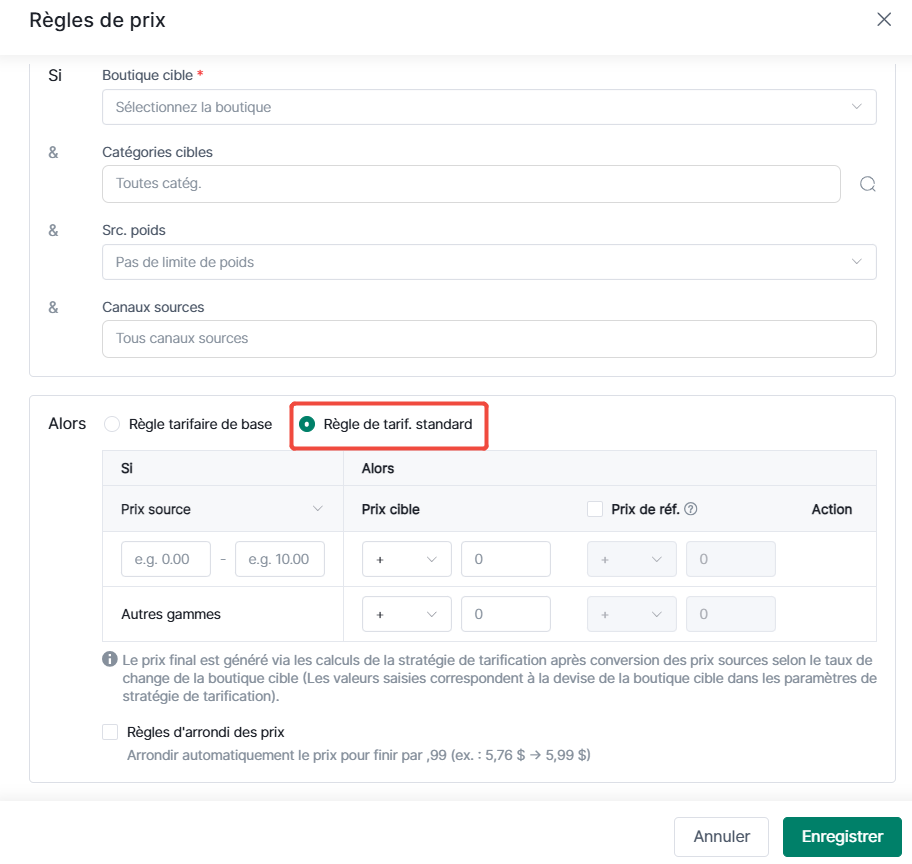
Task: Expand the Src. poids dropdown
Action: click(x=489, y=262)
